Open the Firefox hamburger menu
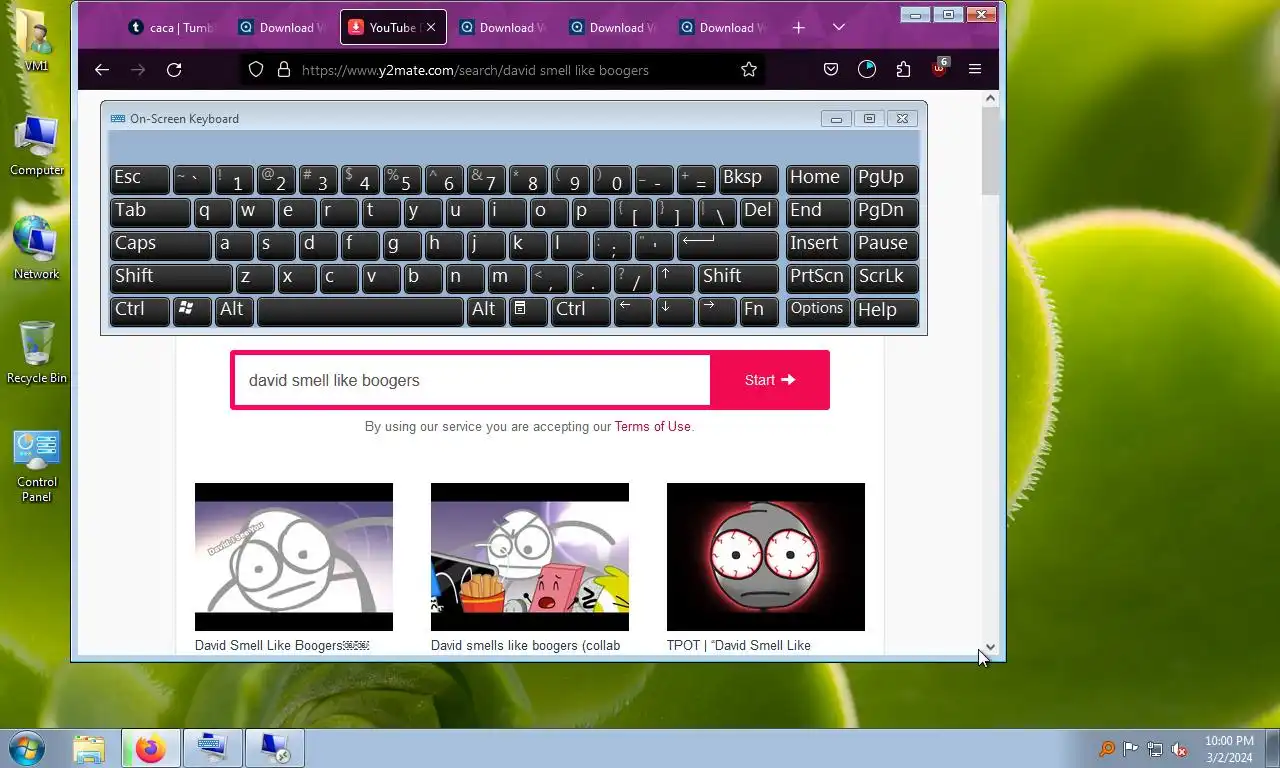1280x768 pixels. click(x=975, y=69)
